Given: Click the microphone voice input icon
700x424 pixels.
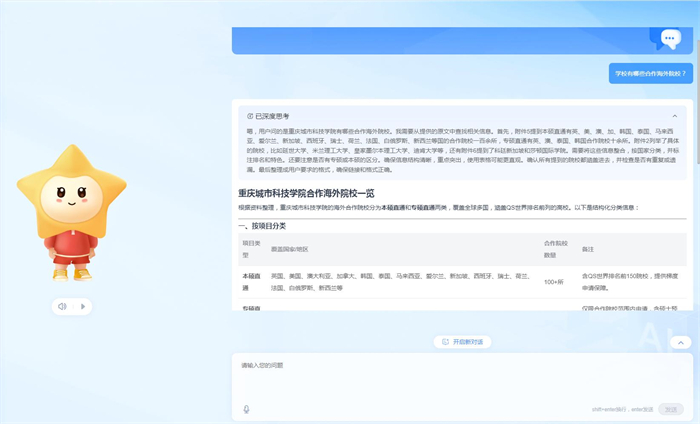Looking at the screenshot, I should click(247, 409).
